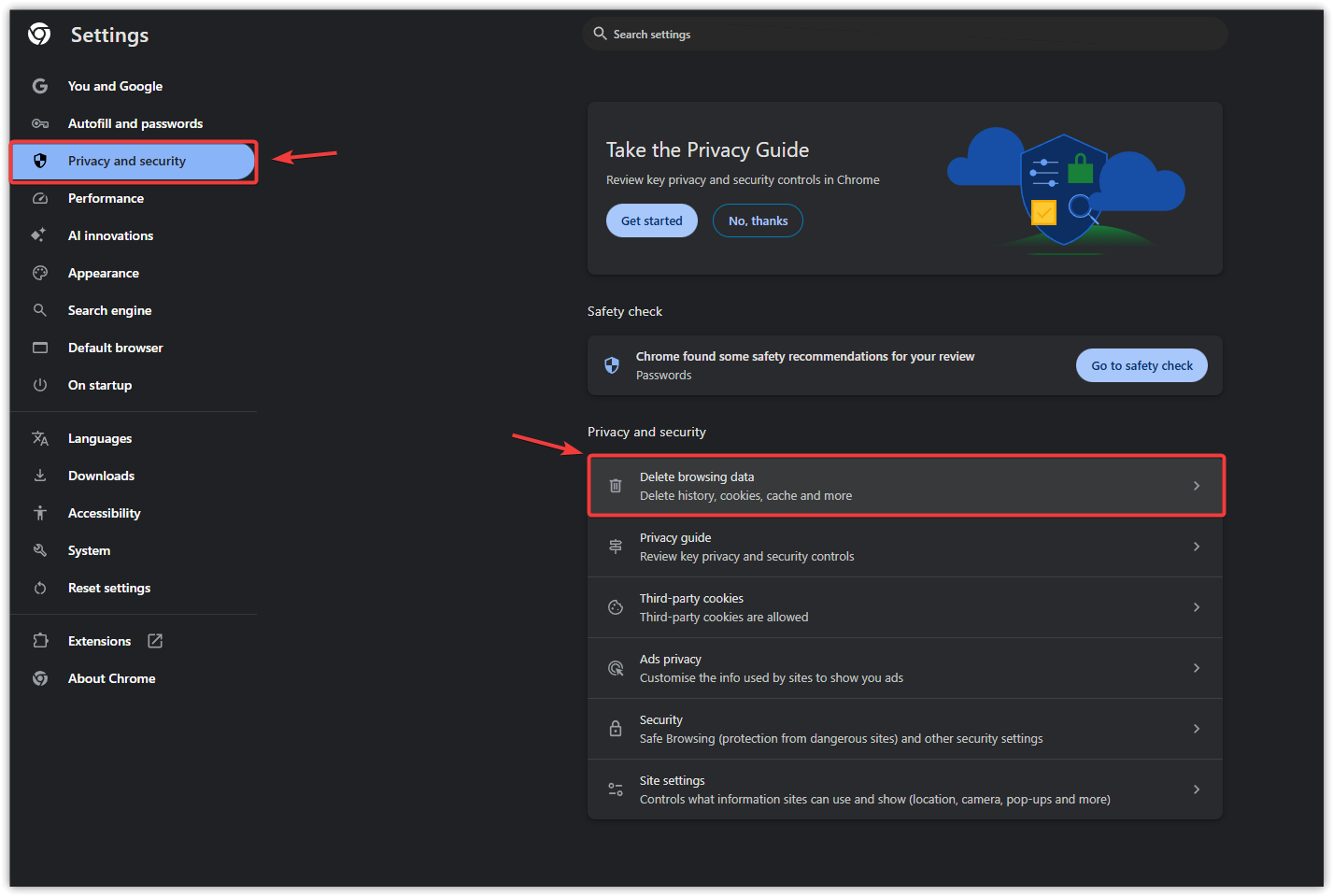Click the Site settings sliders icon
The width and height of the screenshot is (1333, 896).
[x=616, y=789]
